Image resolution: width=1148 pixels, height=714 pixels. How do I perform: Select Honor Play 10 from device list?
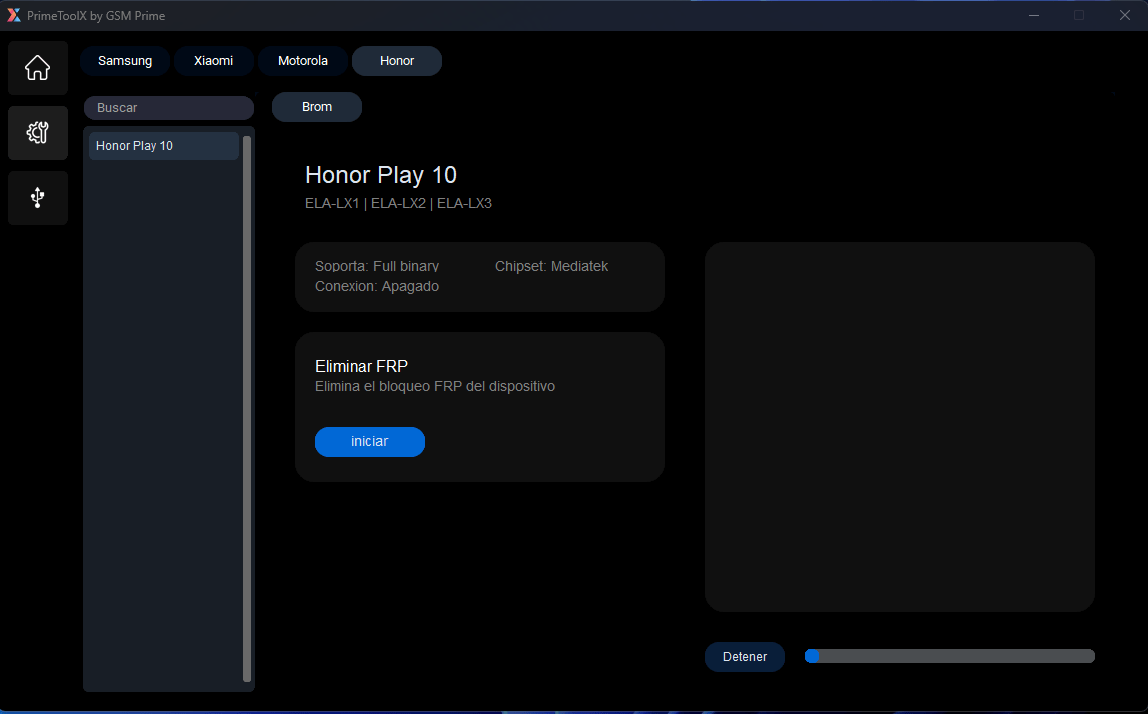click(163, 145)
